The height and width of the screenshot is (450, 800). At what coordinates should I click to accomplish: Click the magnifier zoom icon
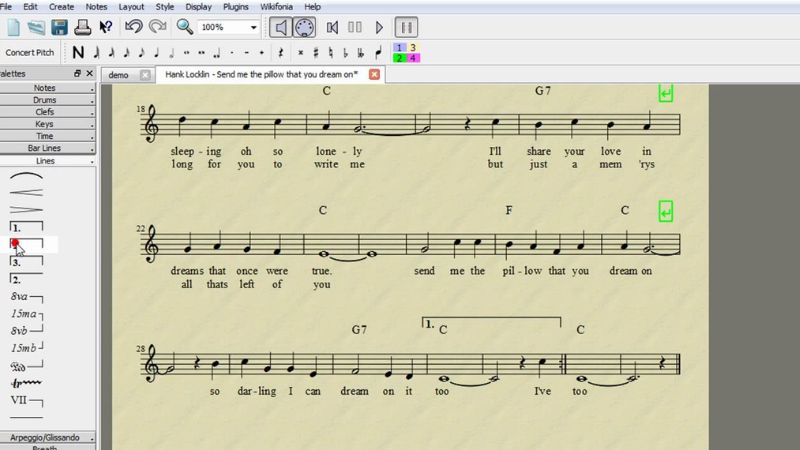pos(185,27)
